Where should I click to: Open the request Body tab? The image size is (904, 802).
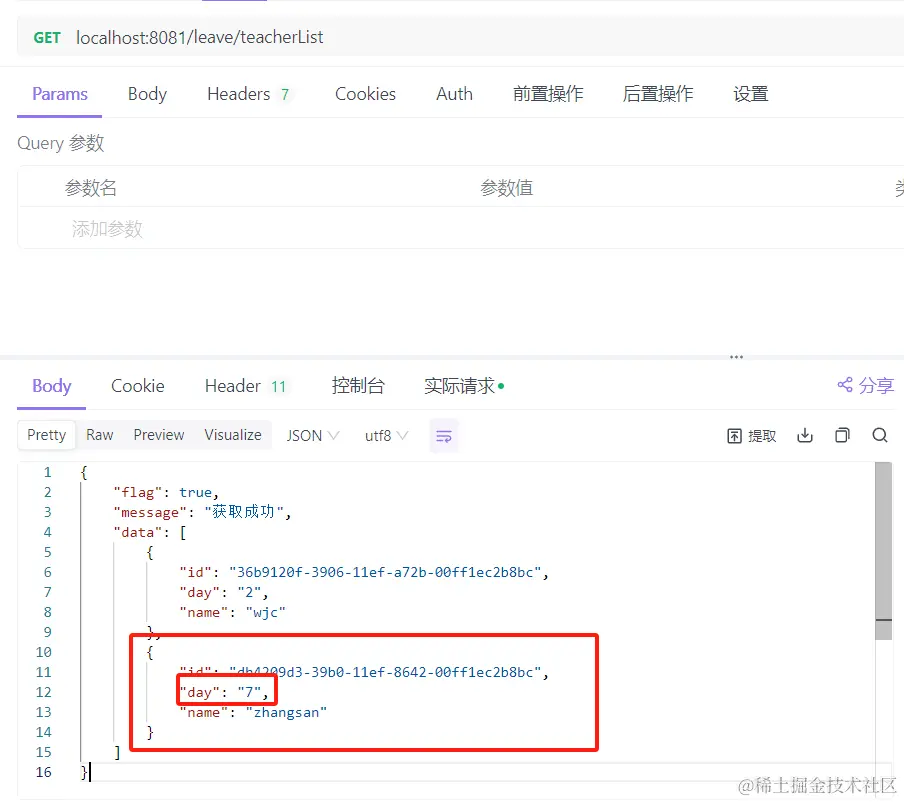tap(148, 94)
